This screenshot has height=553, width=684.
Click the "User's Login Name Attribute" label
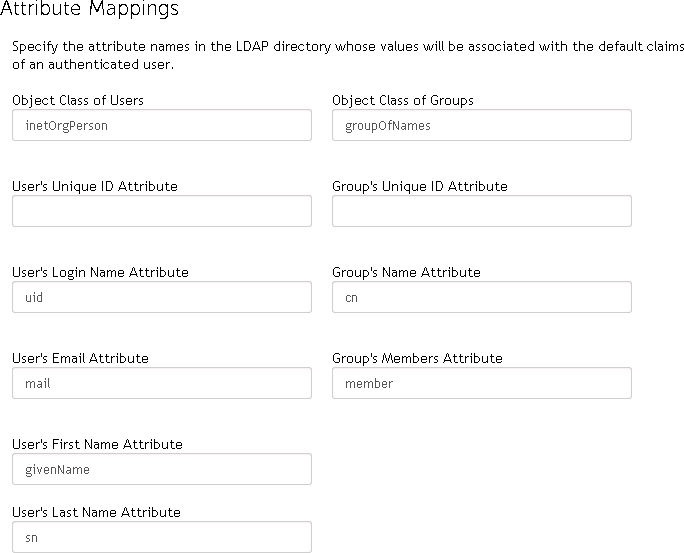coord(100,272)
